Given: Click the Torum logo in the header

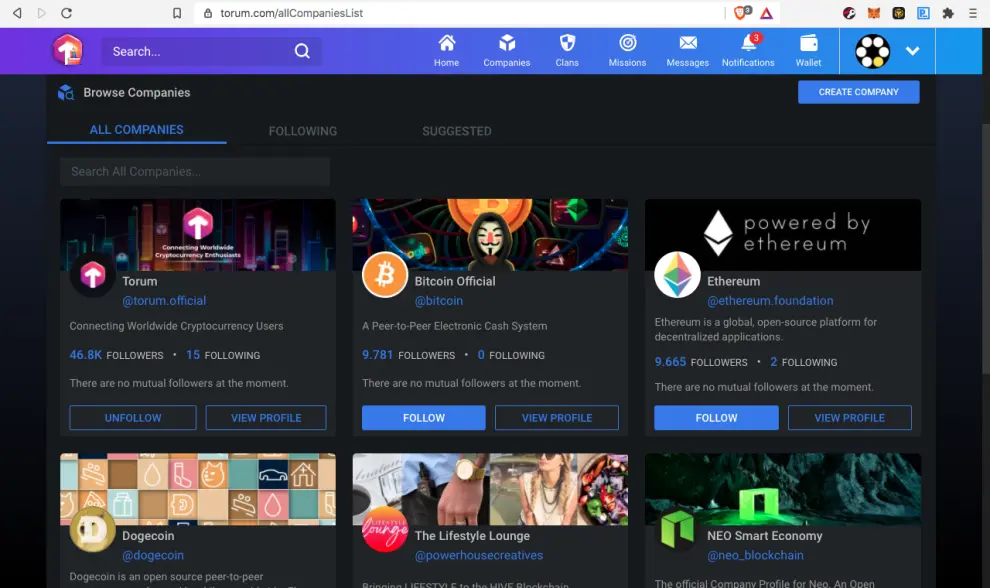Looking at the screenshot, I should pos(68,51).
